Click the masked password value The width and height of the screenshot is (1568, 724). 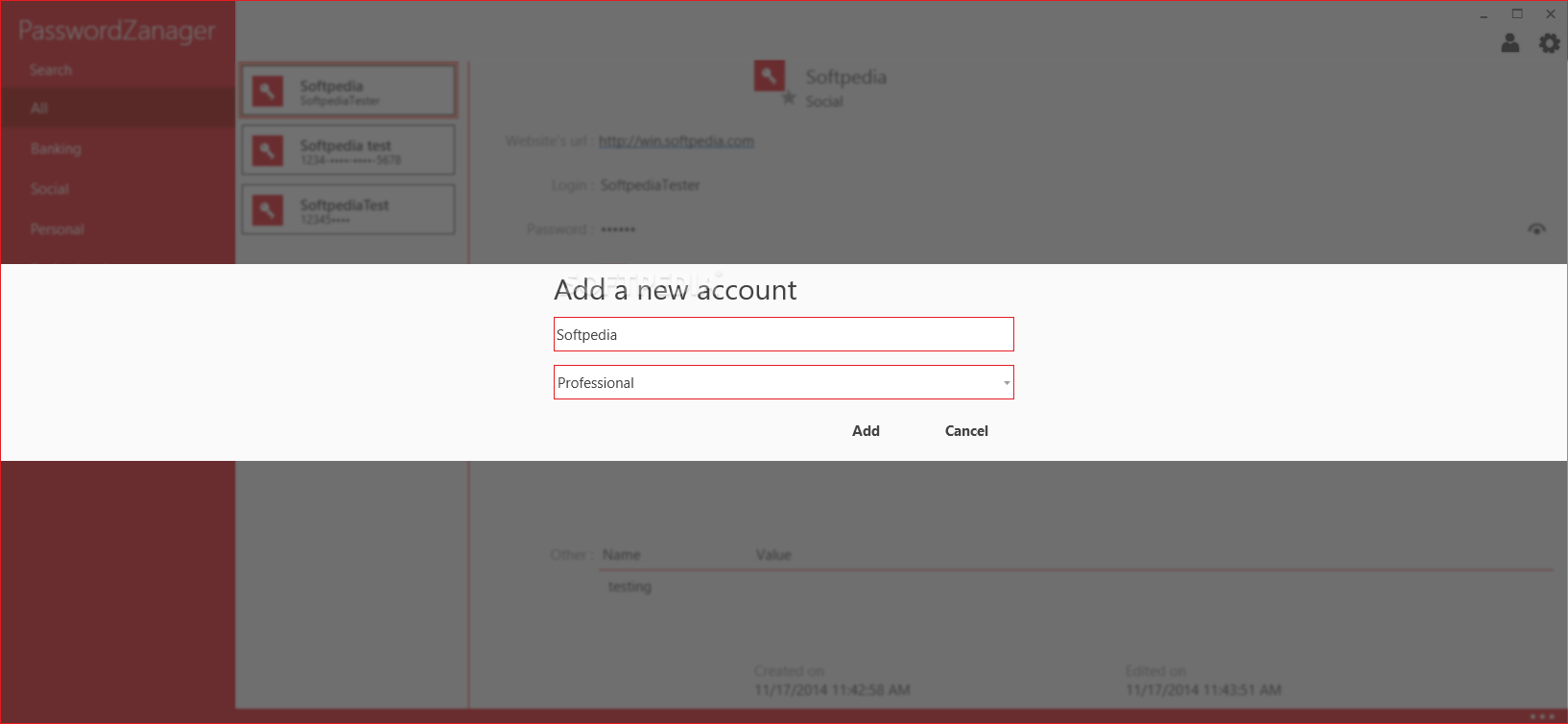pos(618,229)
